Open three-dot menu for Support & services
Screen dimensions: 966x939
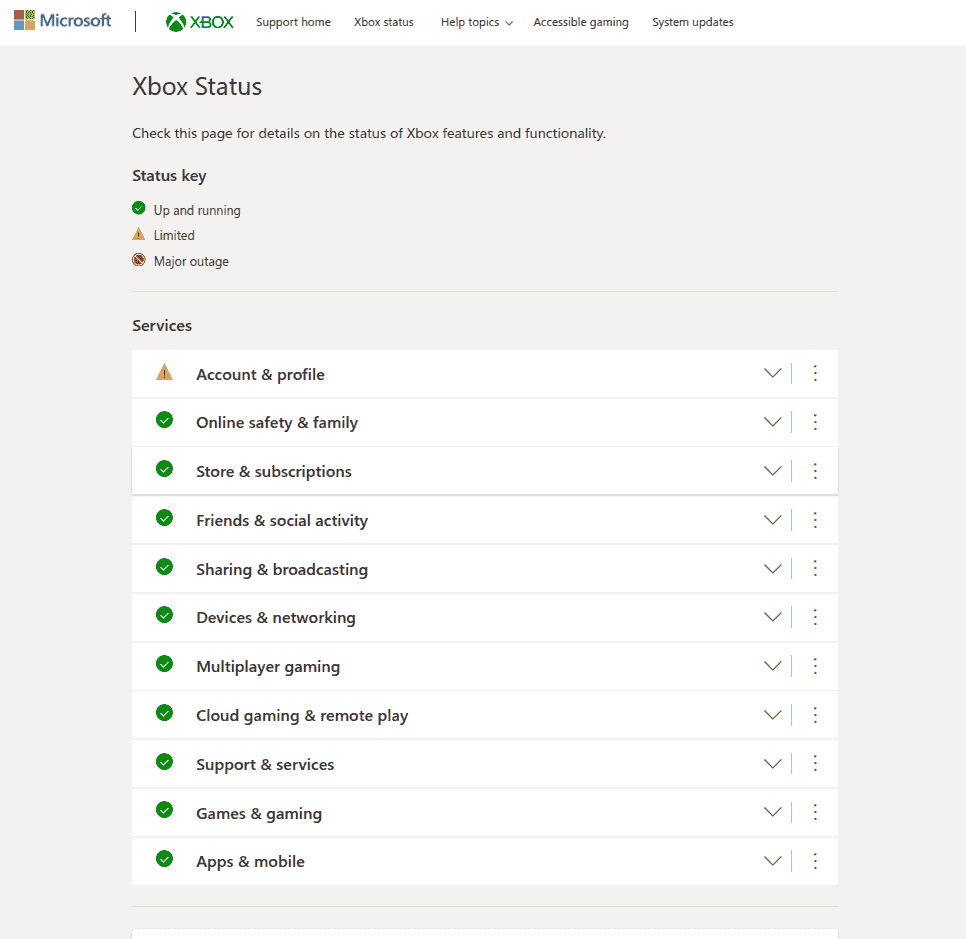(815, 764)
